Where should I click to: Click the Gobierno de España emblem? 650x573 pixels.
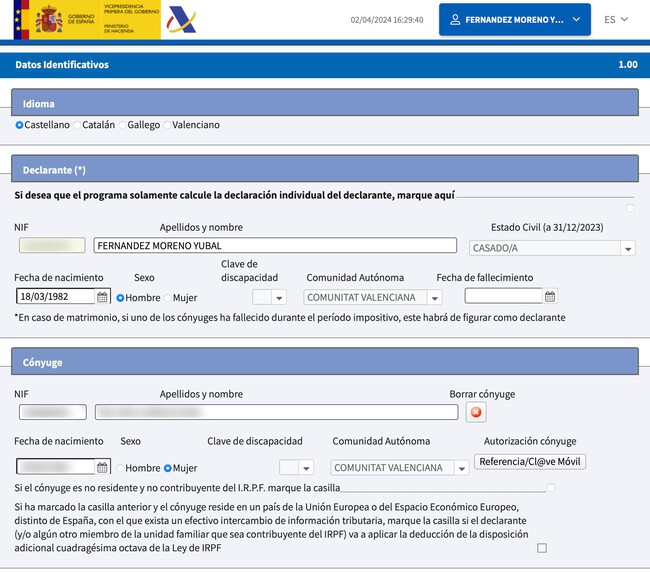(x=49, y=19)
